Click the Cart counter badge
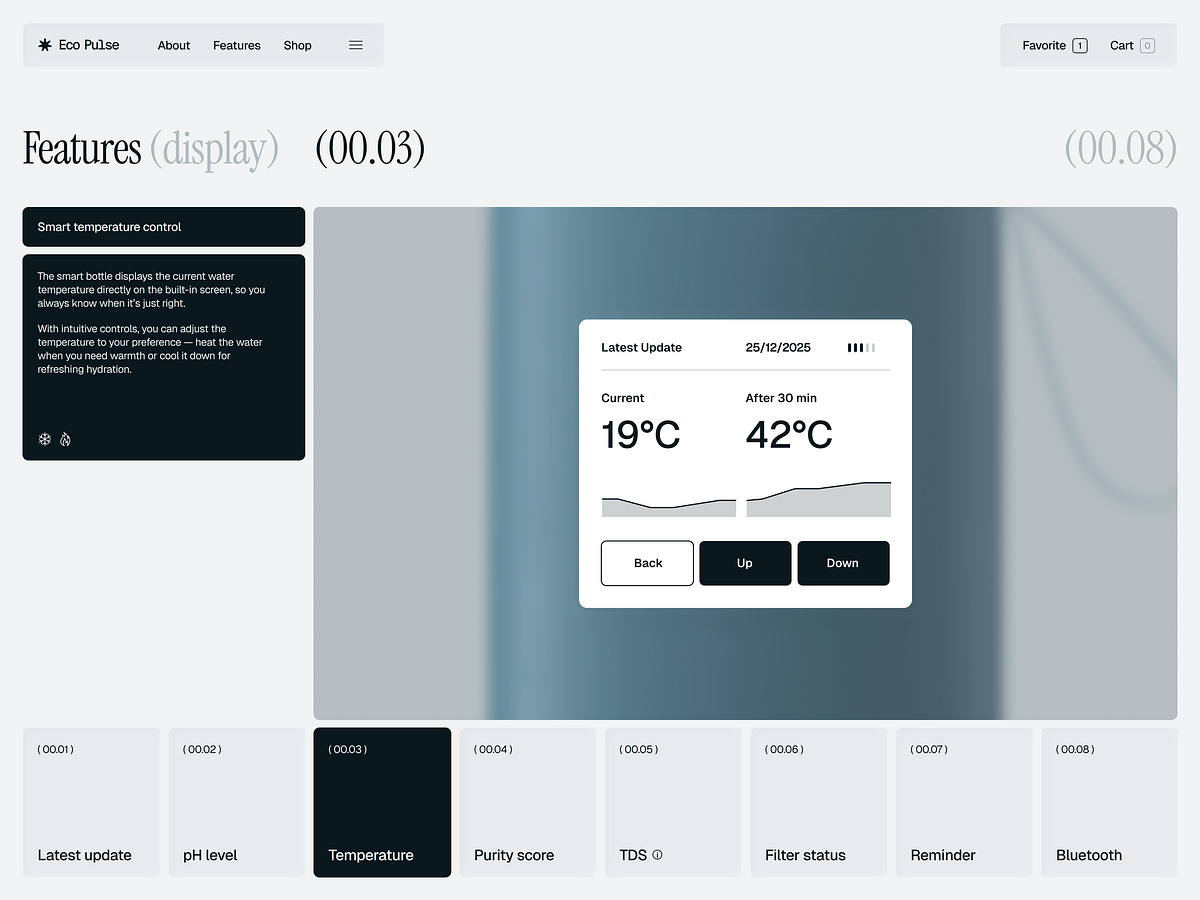The width and height of the screenshot is (1200, 900). 1150,45
